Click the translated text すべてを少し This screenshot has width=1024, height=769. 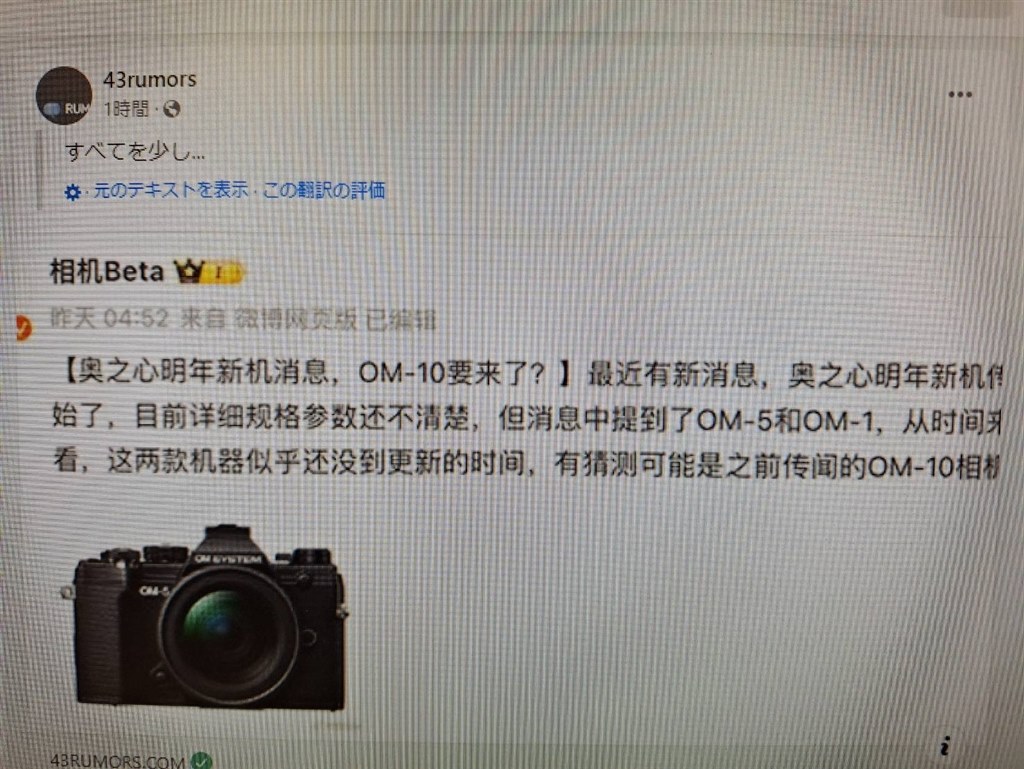pyautogui.click(x=135, y=151)
